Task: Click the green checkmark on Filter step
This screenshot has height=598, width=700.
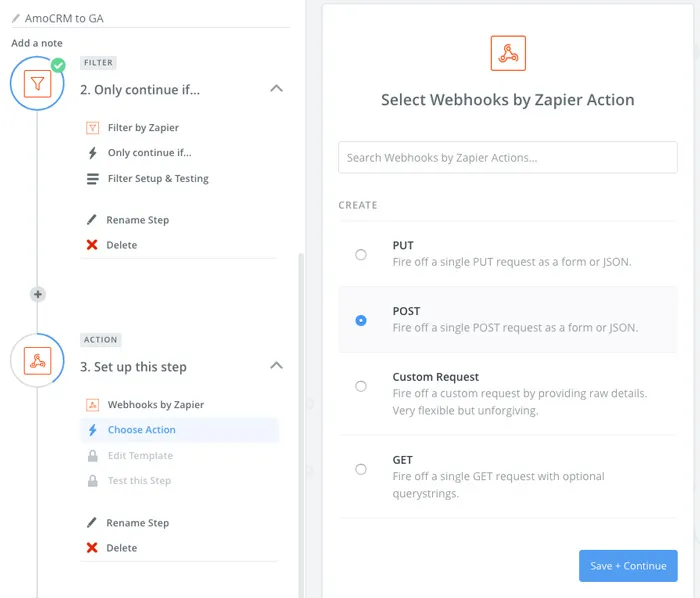Action: [58, 66]
